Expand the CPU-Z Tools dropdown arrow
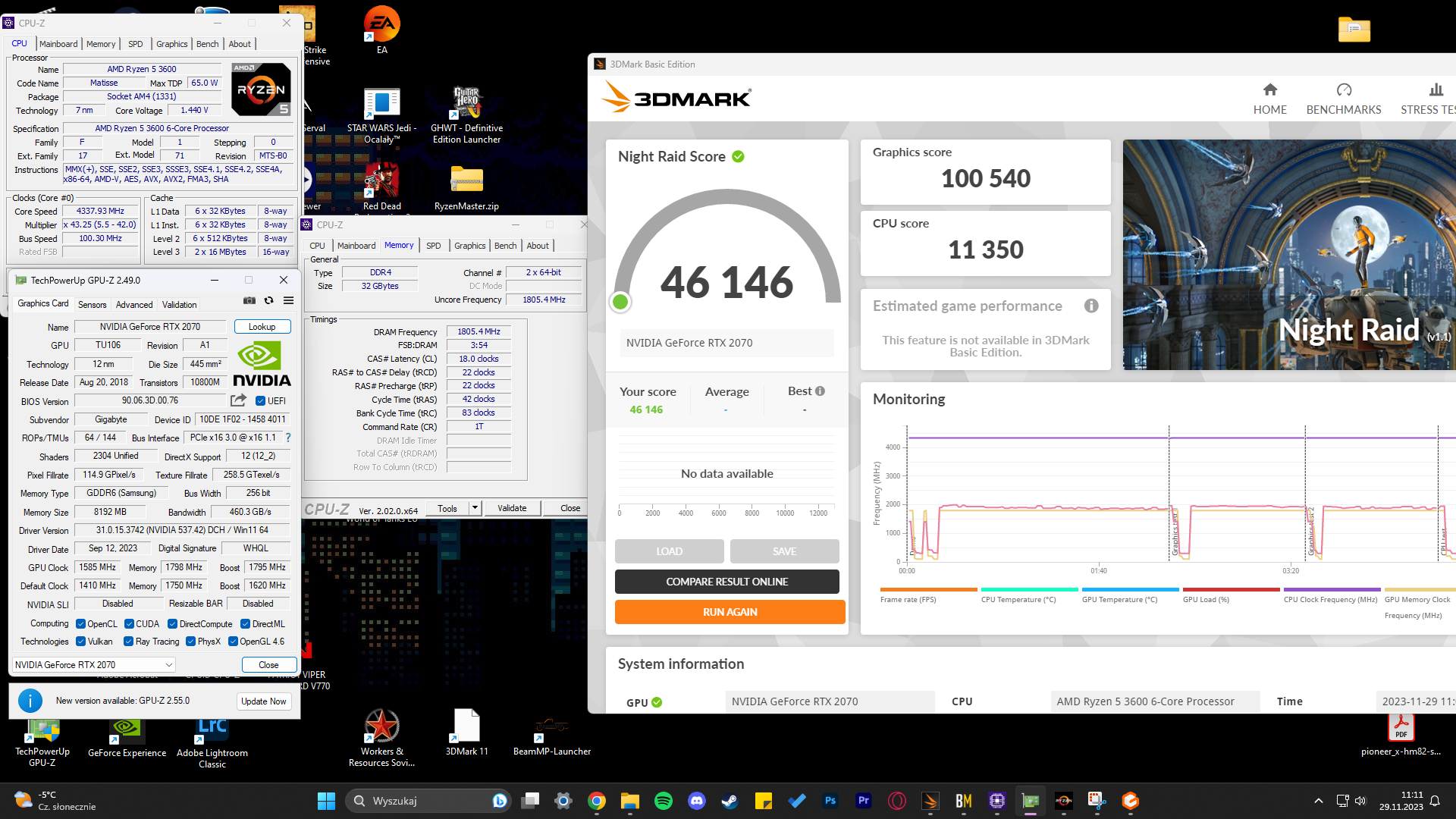 pos(475,508)
